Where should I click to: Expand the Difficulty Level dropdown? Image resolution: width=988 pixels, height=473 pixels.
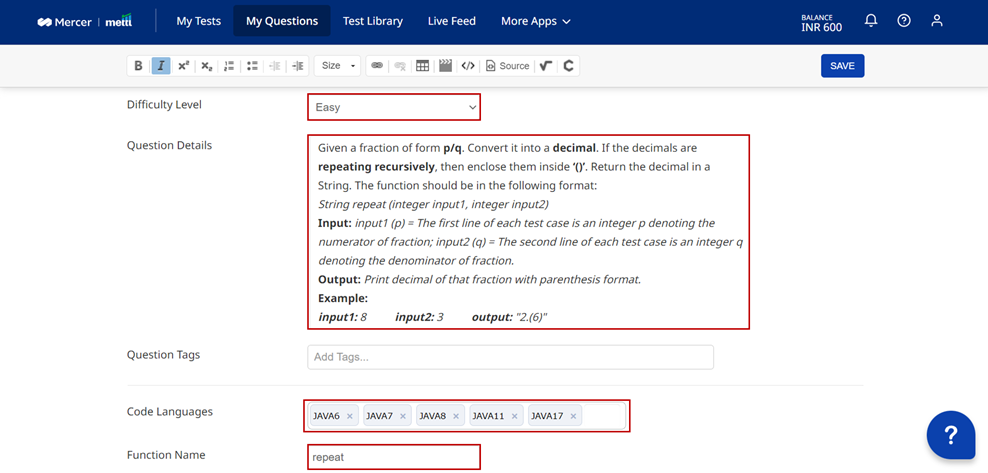394,107
